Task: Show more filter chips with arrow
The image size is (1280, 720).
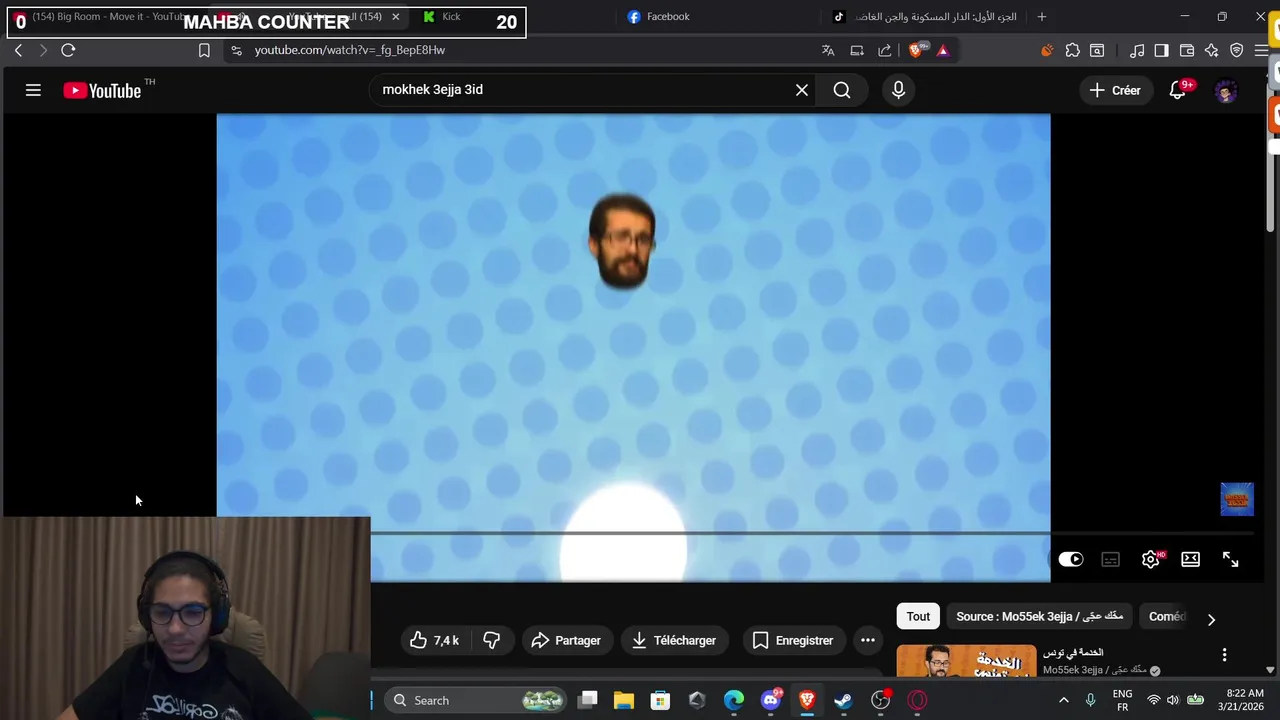Action: tap(1211, 619)
